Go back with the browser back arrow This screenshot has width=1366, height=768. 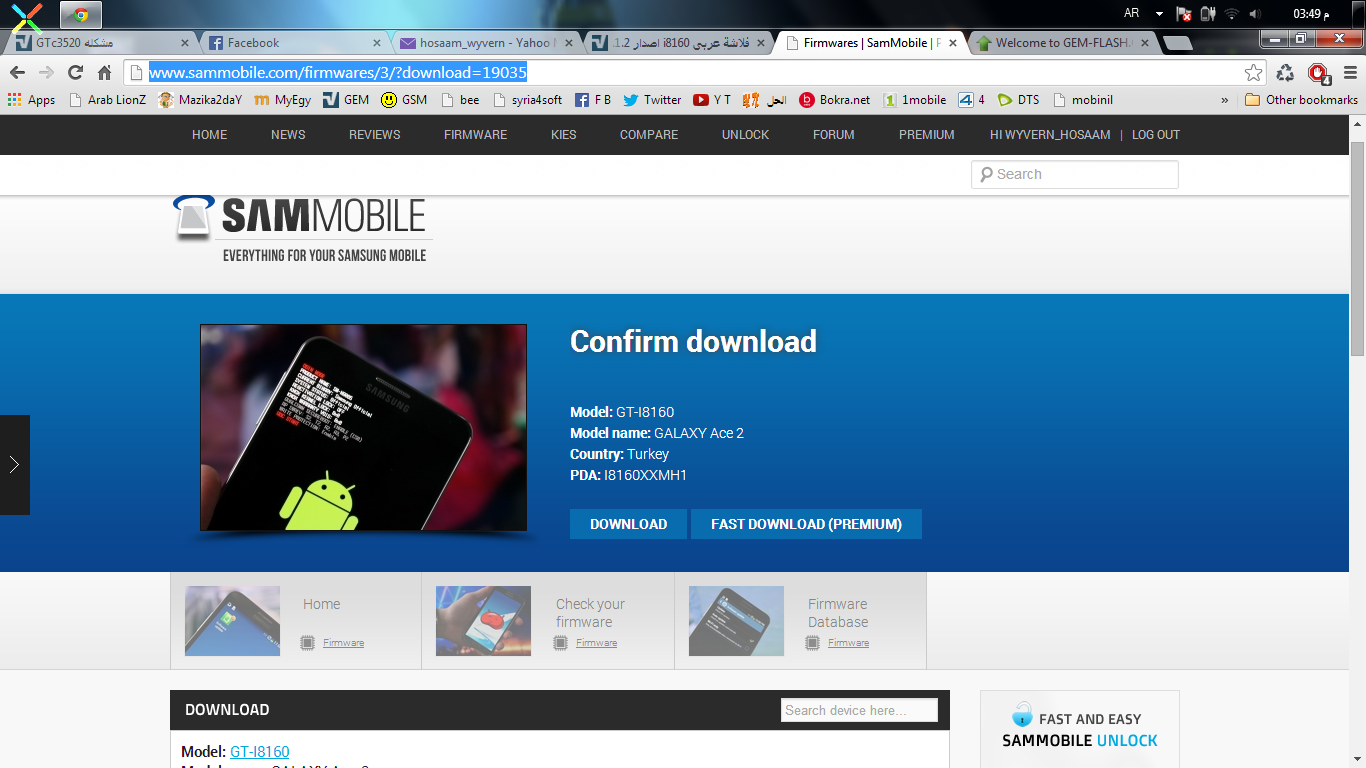(x=18, y=72)
